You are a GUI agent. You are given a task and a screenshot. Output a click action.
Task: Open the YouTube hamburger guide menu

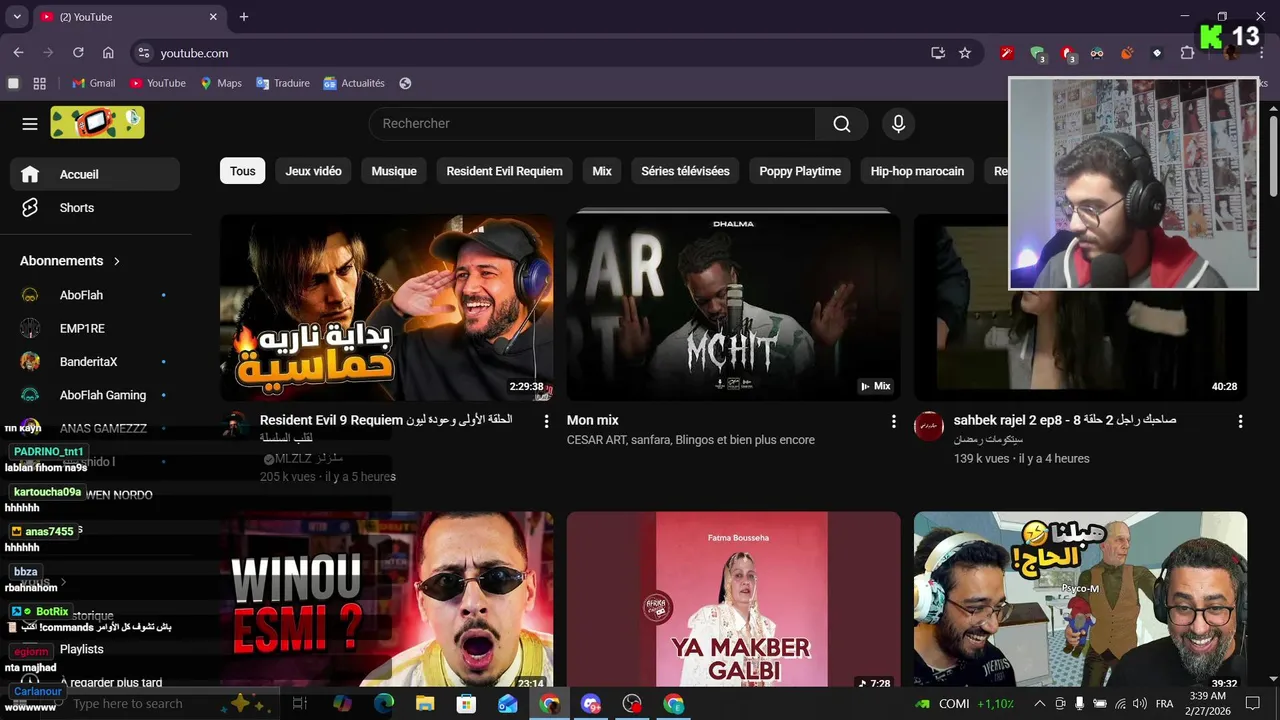point(30,124)
